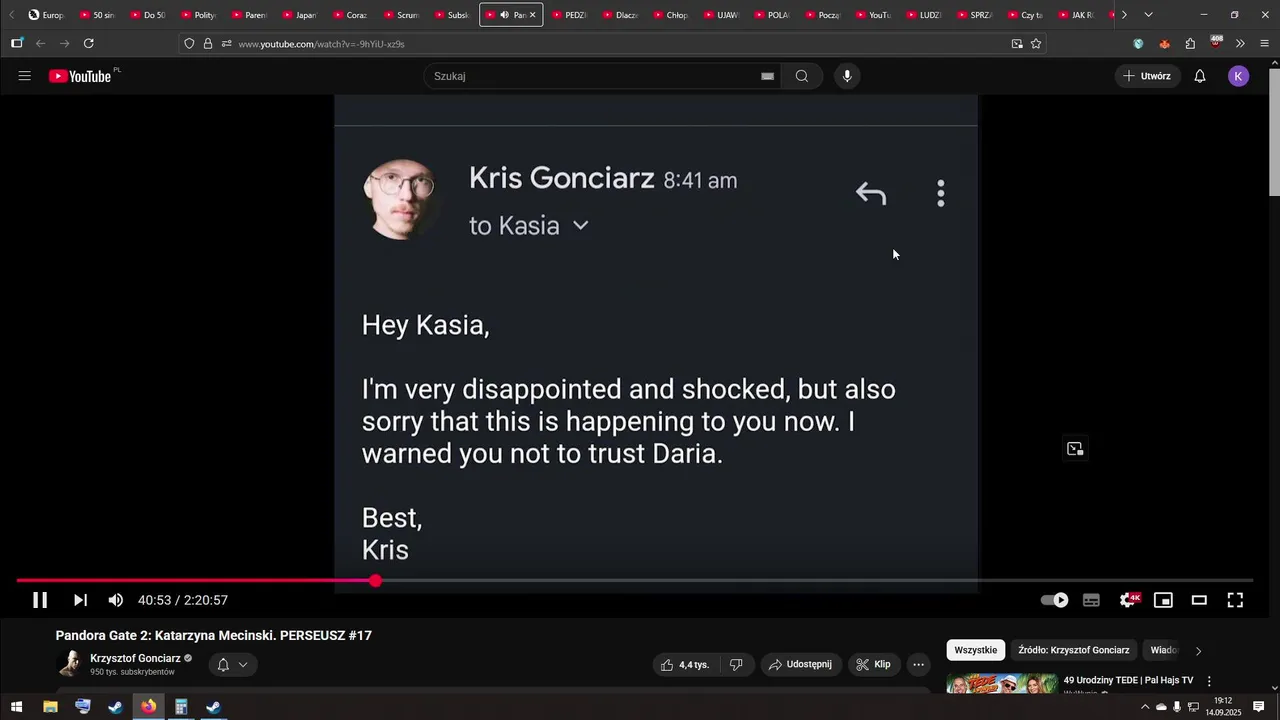Enable theater mode view
The height and width of the screenshot is (720, 1280).
(x=1199, y=600)
